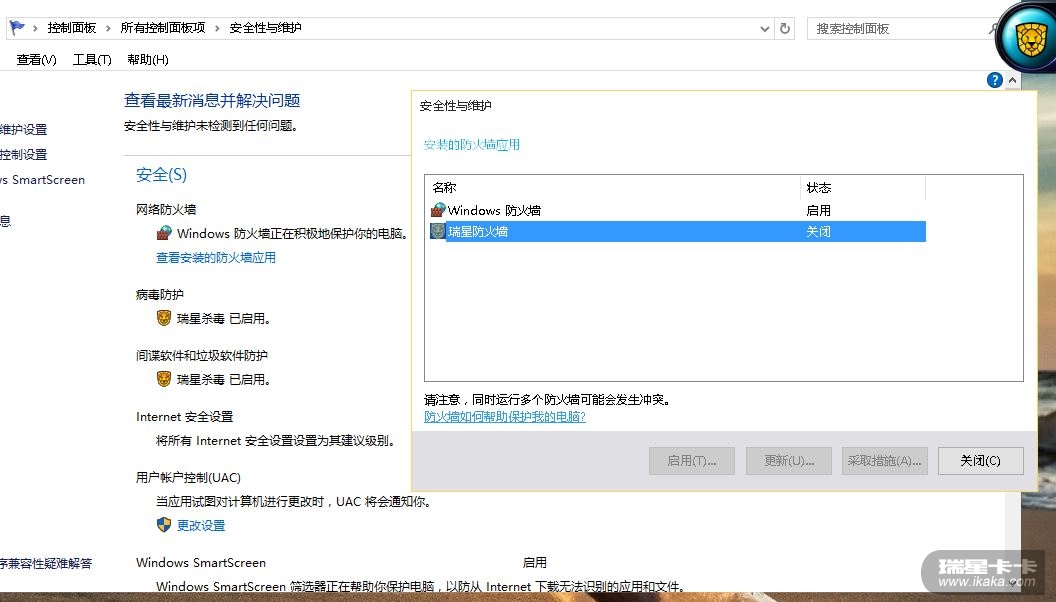This screenshot has height=602, width=1056.
Task: Open SmartScreen settings link in left sidebar
Action: click(x=42, y=180)
